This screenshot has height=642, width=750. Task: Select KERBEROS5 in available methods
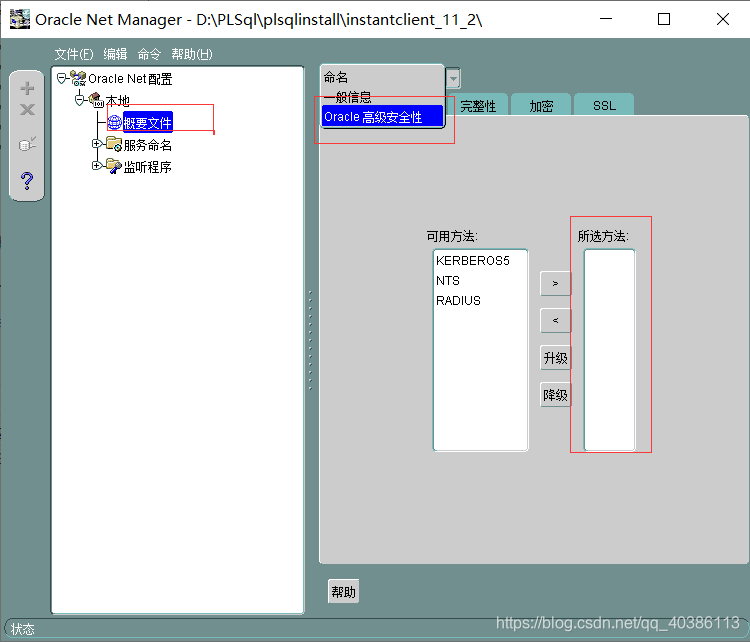point(473,261)
